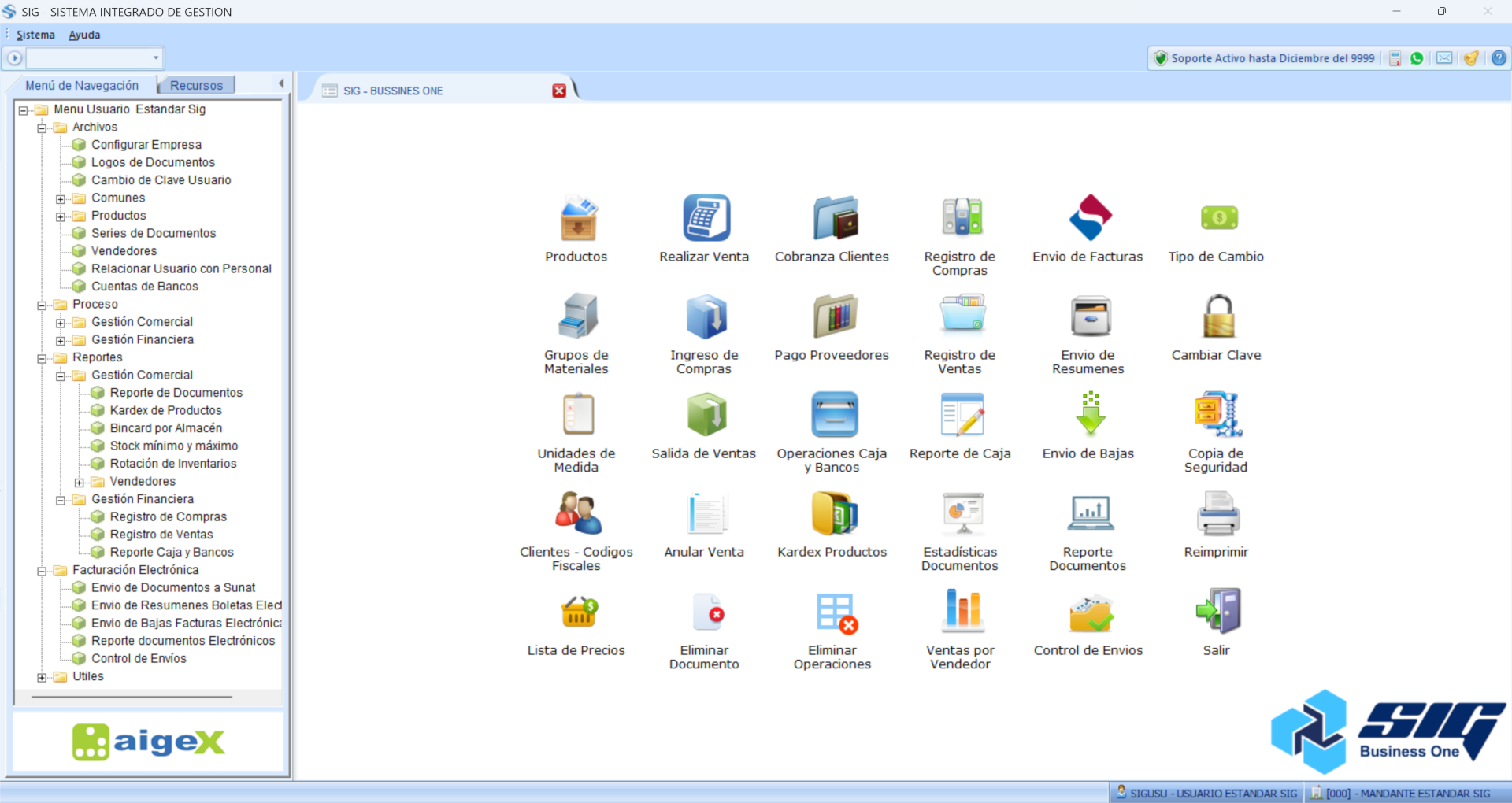Open the toolbar combo box dropdown arrow

coord(156,58)
